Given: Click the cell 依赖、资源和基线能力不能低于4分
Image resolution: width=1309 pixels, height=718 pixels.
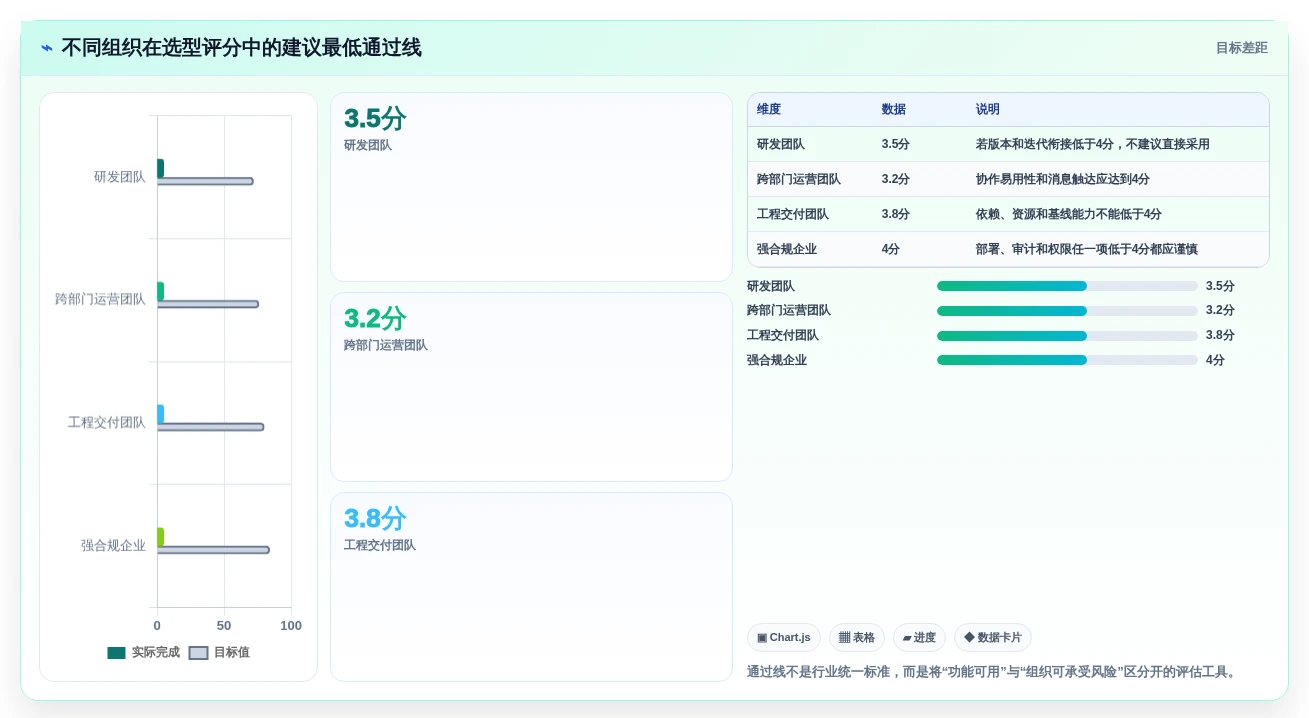Looking at the screenshot, I should pos(1069,214).
